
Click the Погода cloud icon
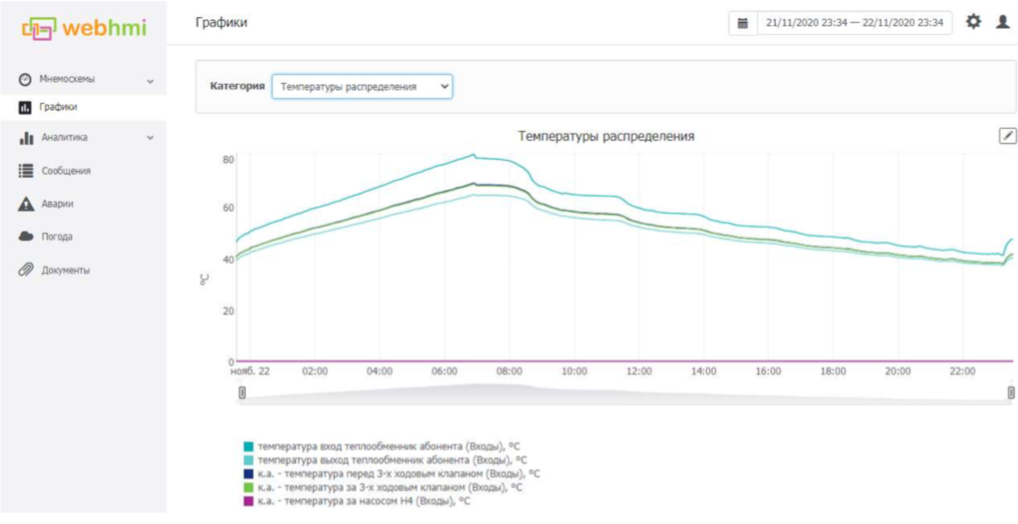tap(26, 236)
